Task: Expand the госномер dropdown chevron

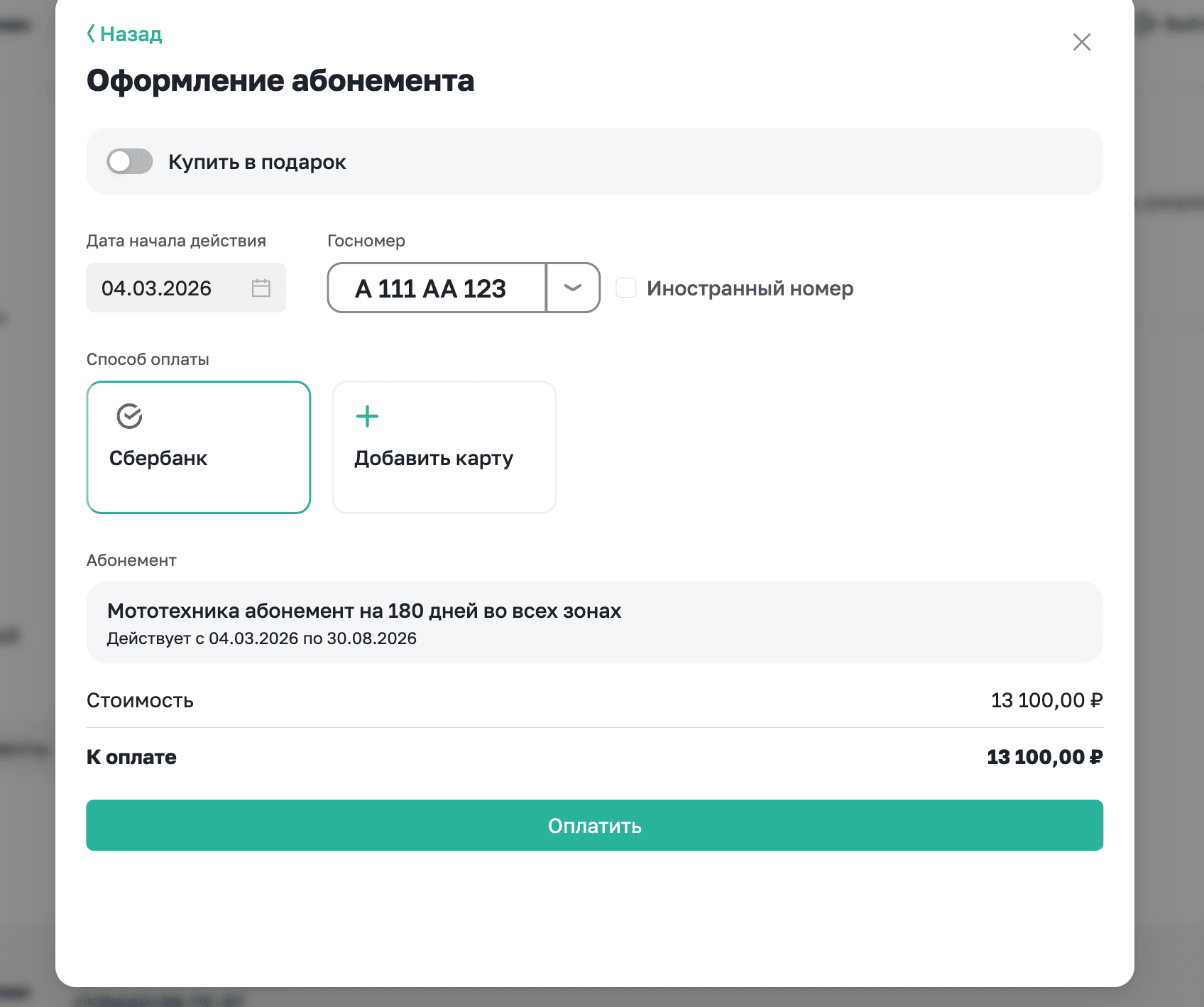Action: pos(572,288)
